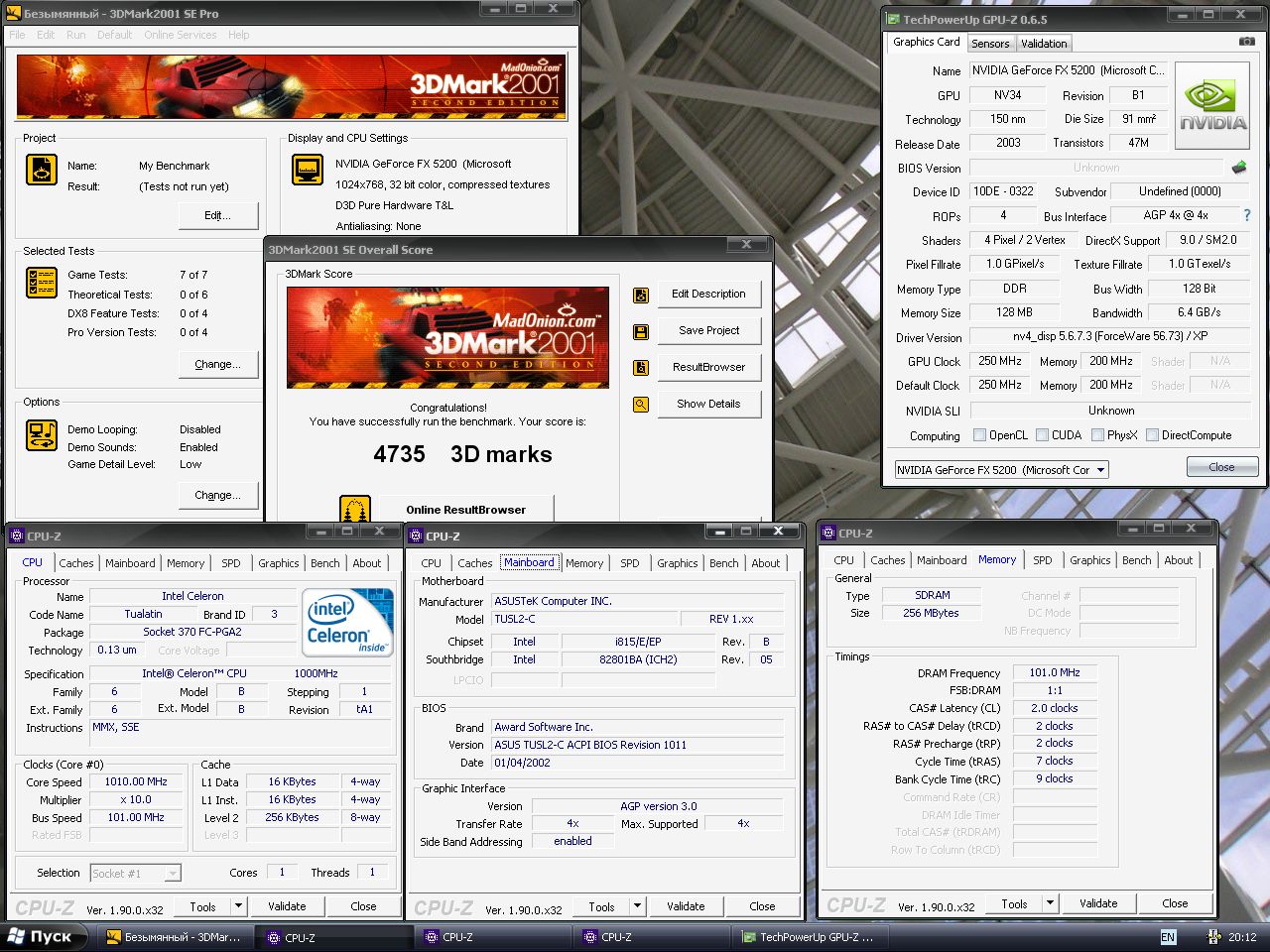The image size is (1270, 952).
Task: Click Edit... button in Project section
Action: (218, 216)
